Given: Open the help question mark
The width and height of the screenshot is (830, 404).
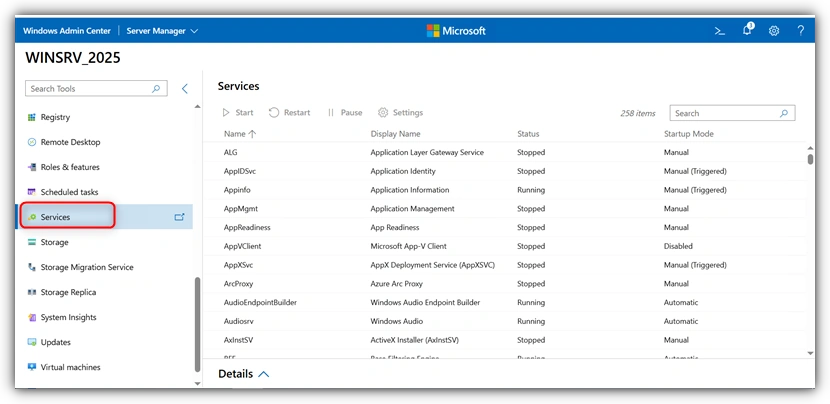Looking at the screenshot, I should [801, 31].
